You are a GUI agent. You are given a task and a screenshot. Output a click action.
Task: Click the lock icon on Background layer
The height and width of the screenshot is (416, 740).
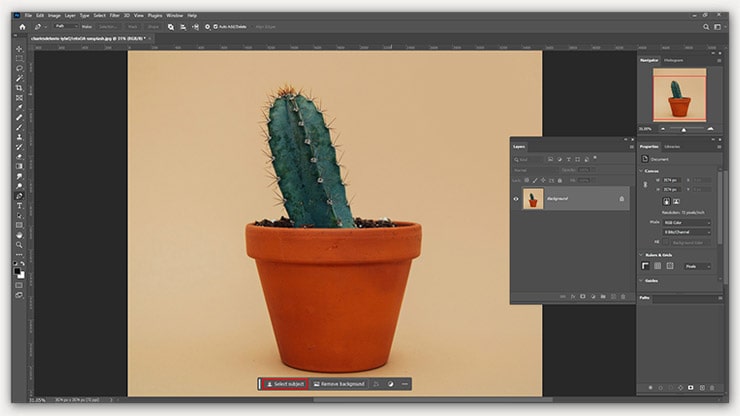pyautogui.click(x=621, y=199)
